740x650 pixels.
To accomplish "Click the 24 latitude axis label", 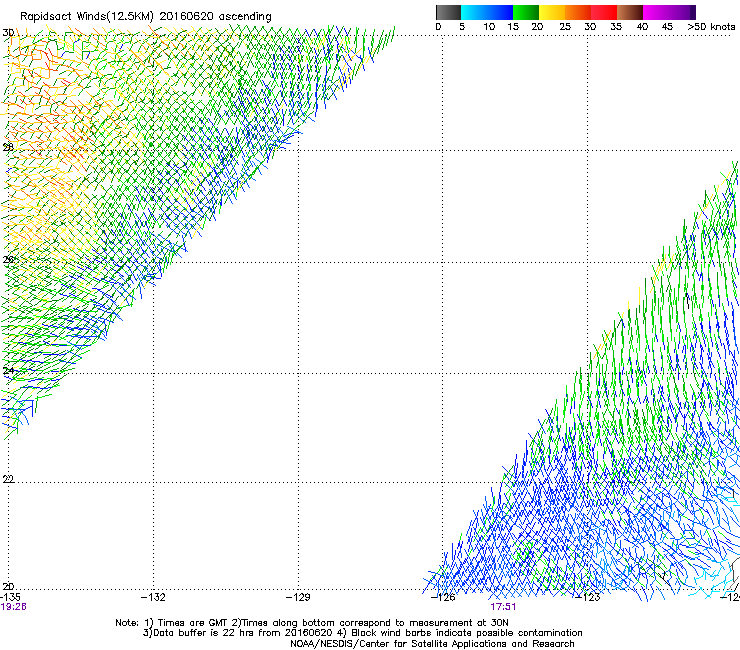I will click(8, 371).
